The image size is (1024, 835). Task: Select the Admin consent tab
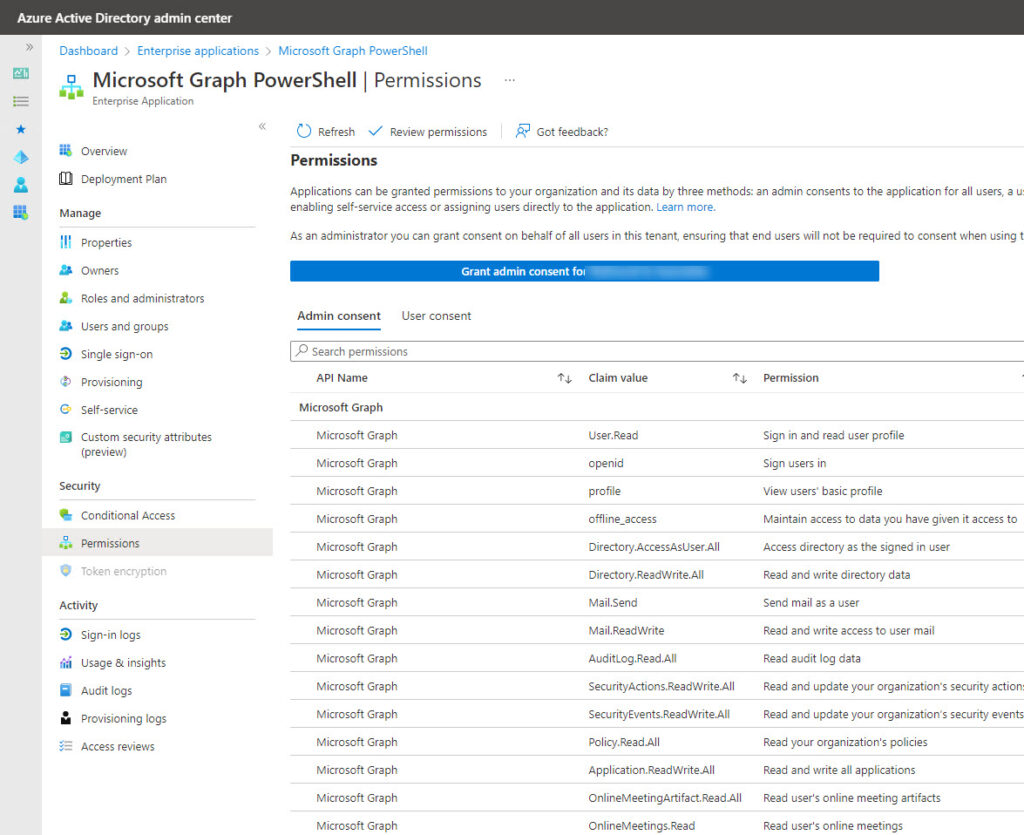coord(338,315)
